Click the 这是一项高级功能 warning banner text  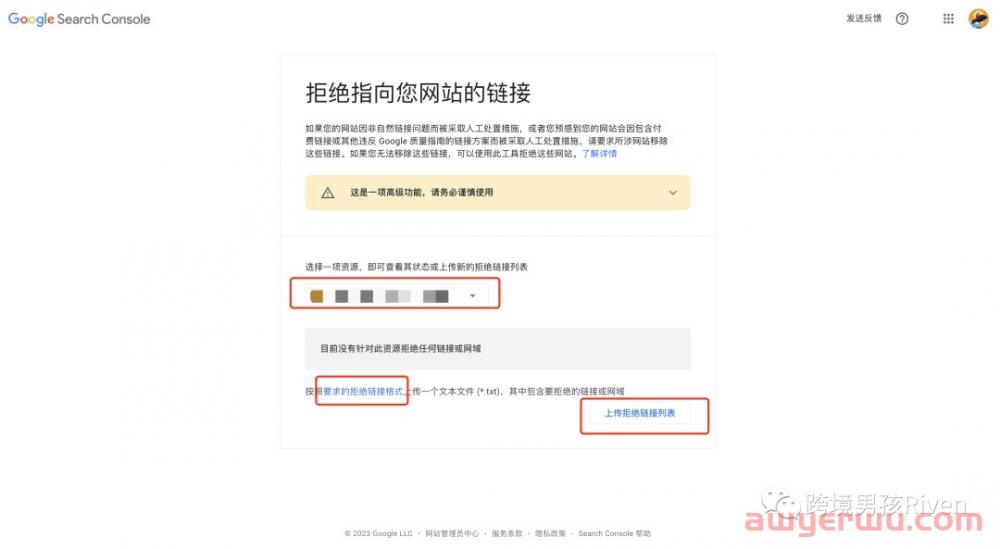click(422, 193)
